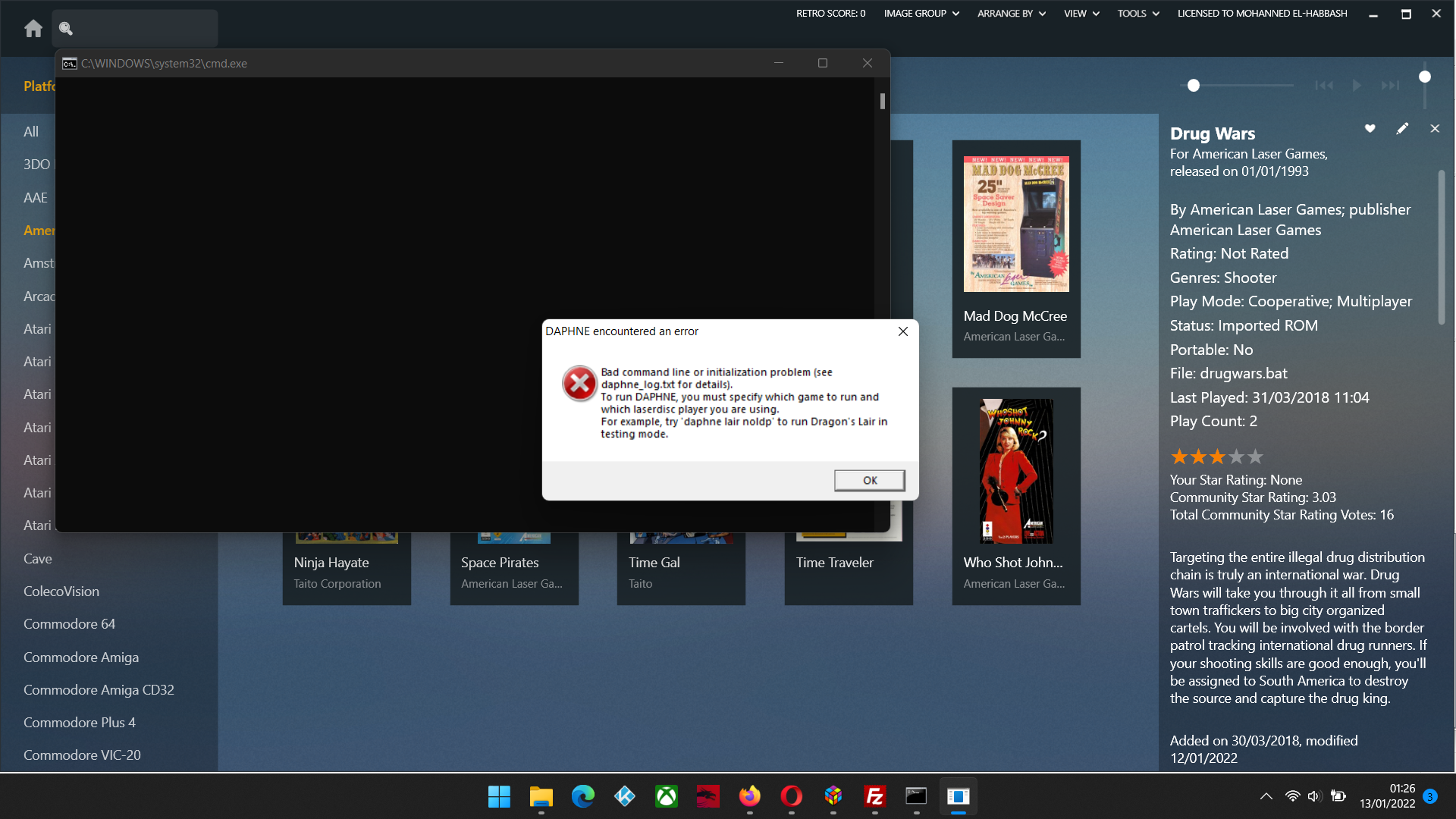This screenshot has height=819, width=1456.
Task: Open Kodi from taskbar
Action: point(624,796)
